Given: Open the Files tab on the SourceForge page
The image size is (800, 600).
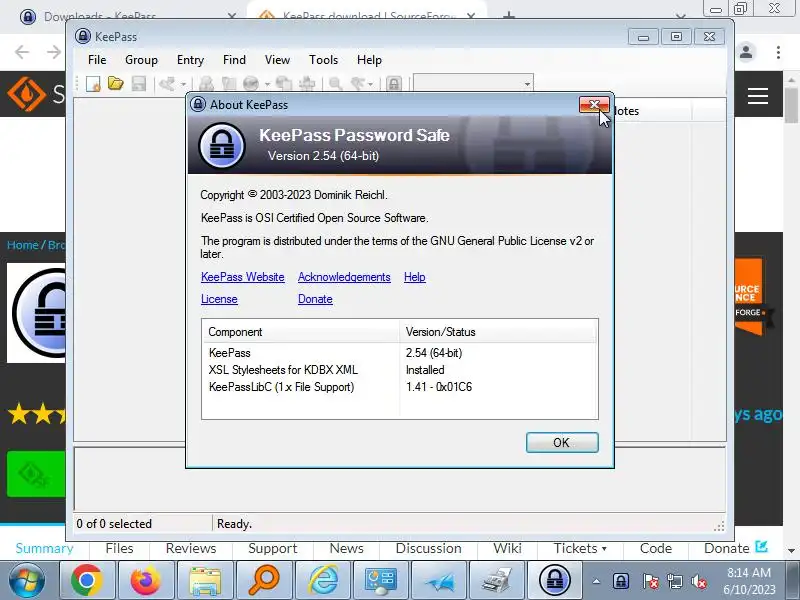Looking at the screenshot, I should tap(119, 548).
